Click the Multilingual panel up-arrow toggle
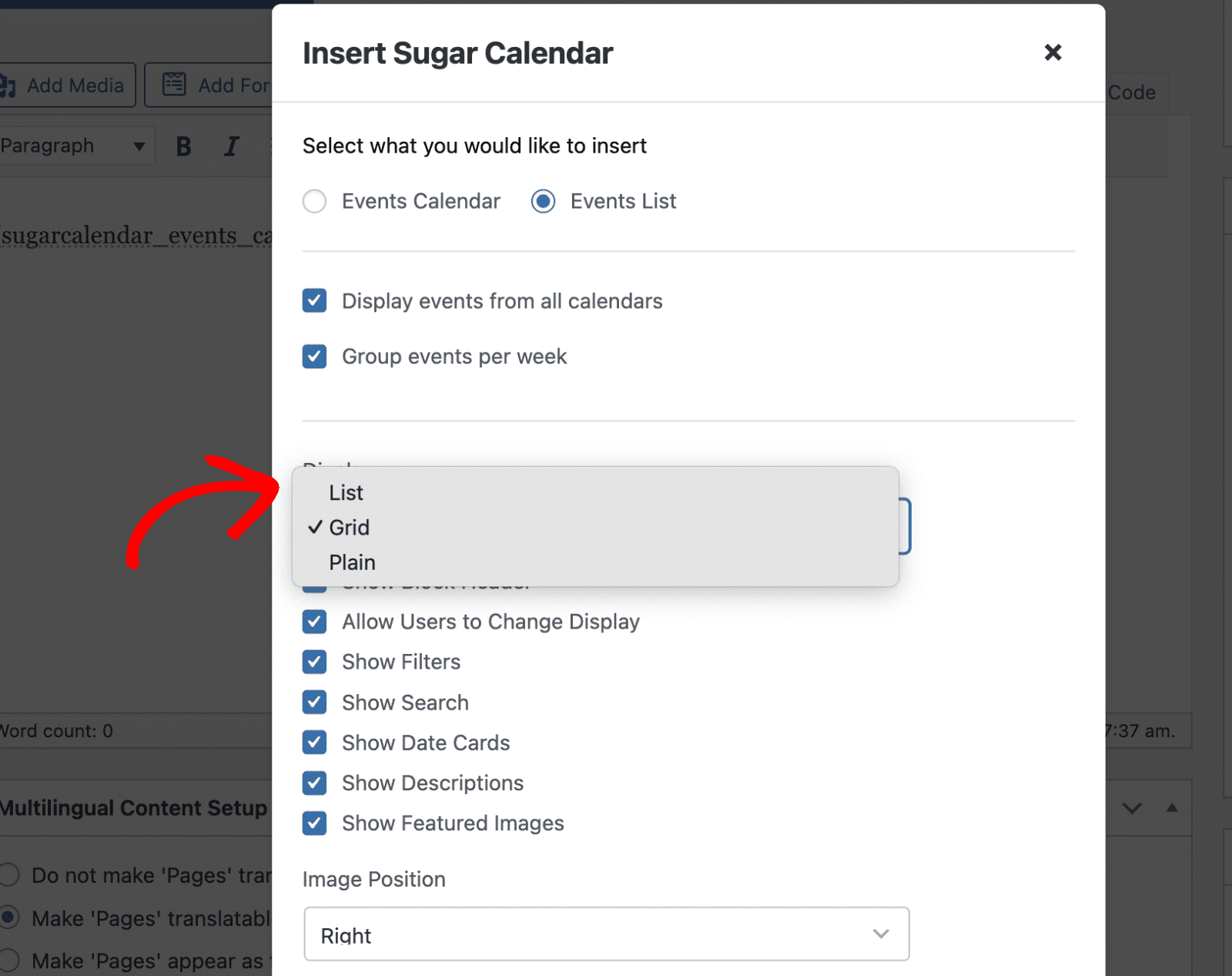The image size is (1232, 976). pyautogui.click(x=1172, y=808)
